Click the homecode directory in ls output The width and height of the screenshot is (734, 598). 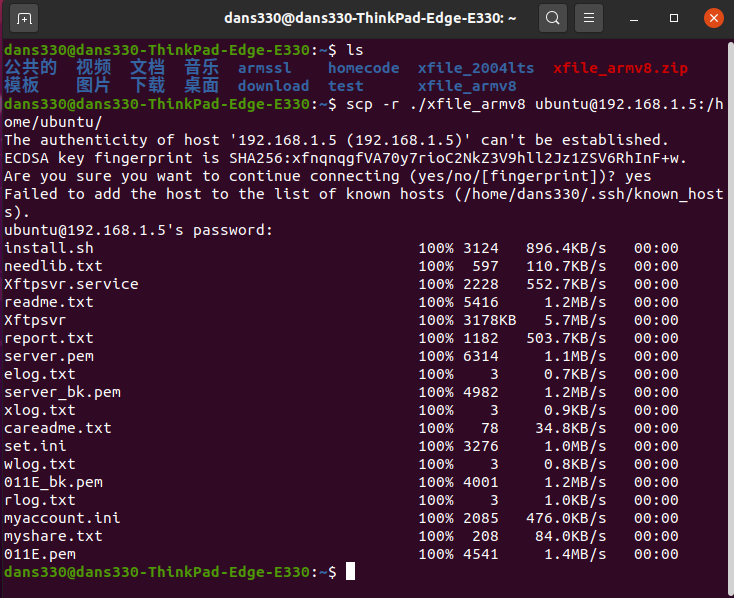point(363,68)
